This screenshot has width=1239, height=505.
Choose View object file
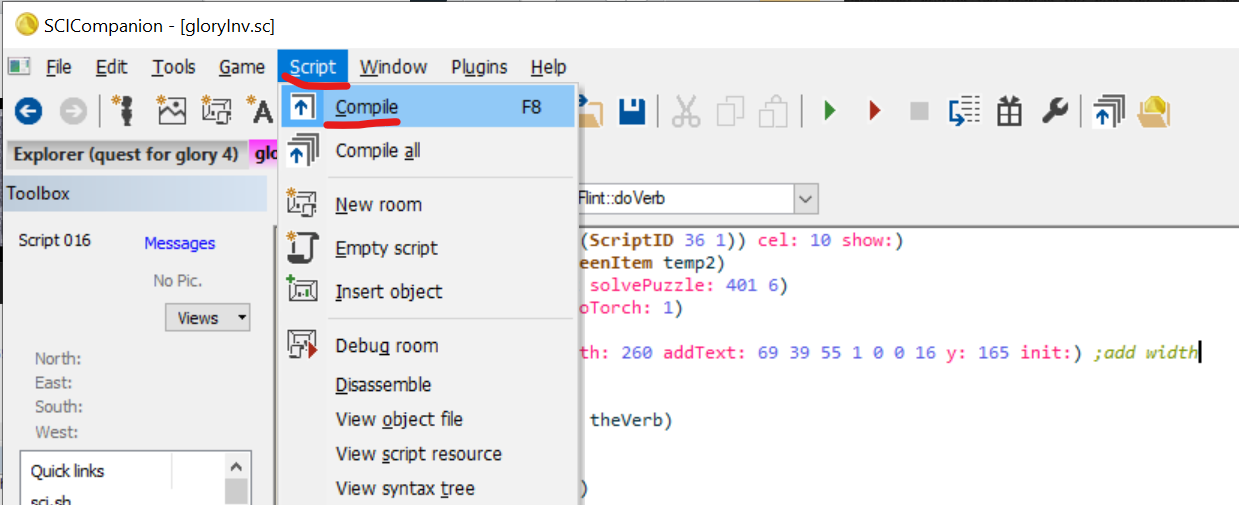click(x=428, y=419)
